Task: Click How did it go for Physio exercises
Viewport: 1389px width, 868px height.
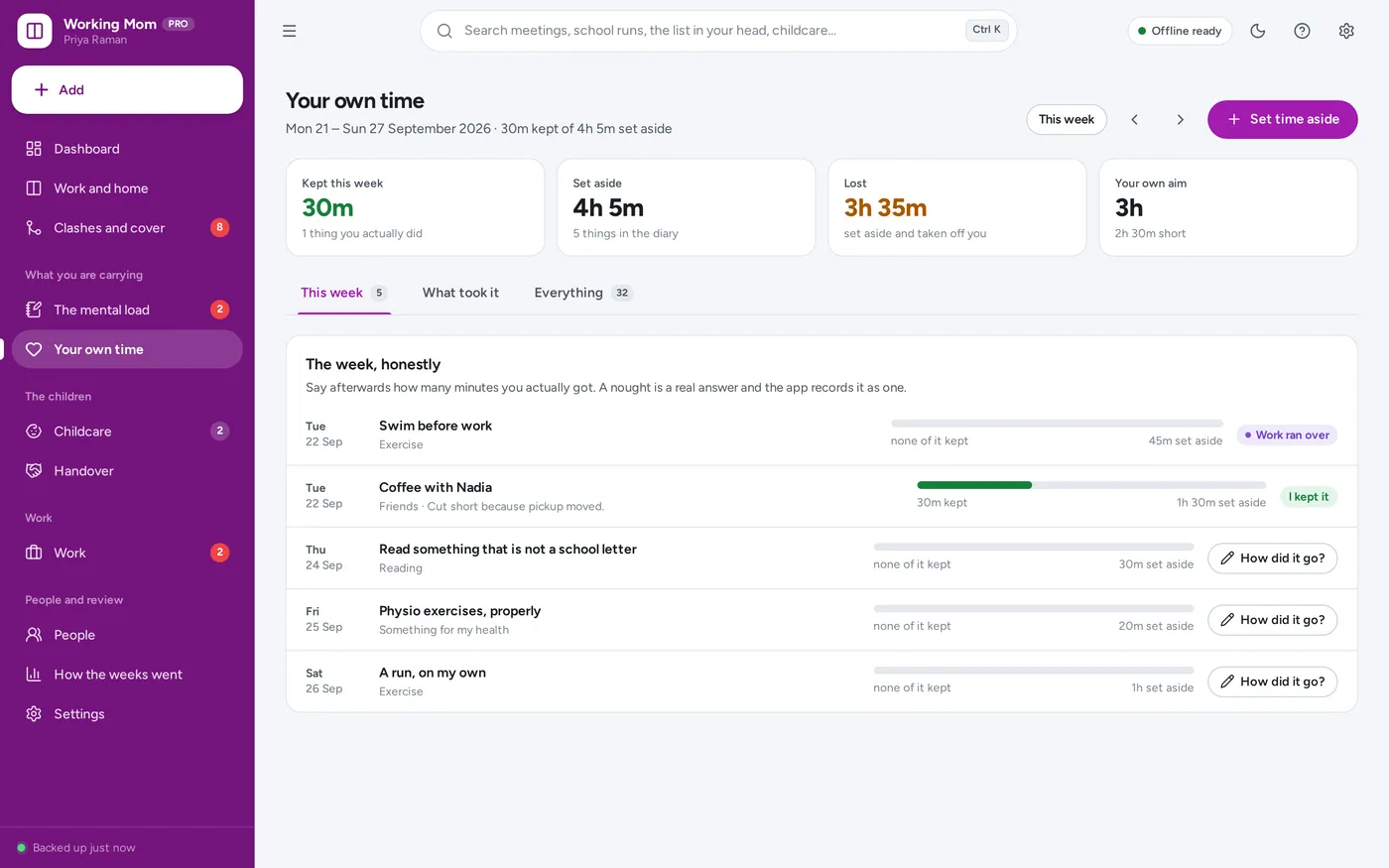Action: pos(1272,620)
